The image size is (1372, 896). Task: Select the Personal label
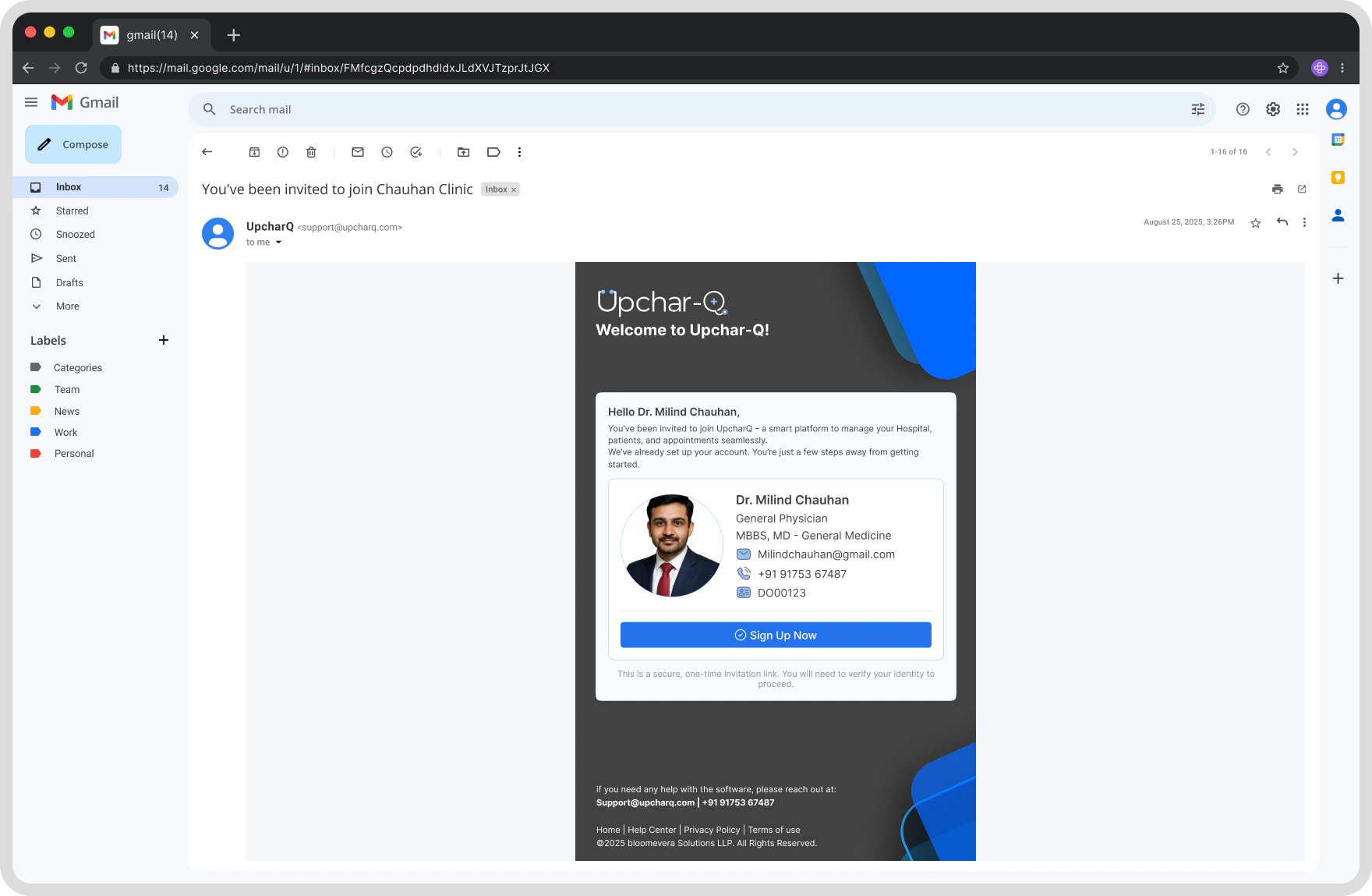[x=74, y=453]
